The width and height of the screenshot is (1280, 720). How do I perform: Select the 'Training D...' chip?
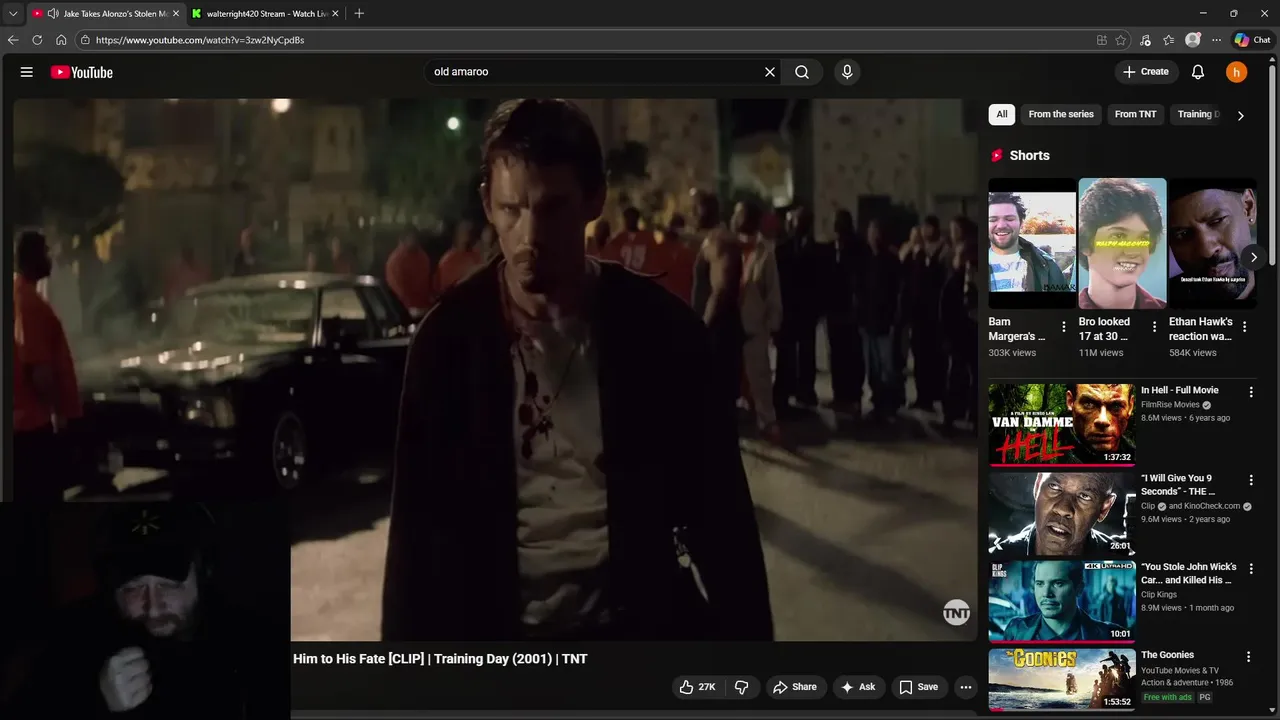1198,114
